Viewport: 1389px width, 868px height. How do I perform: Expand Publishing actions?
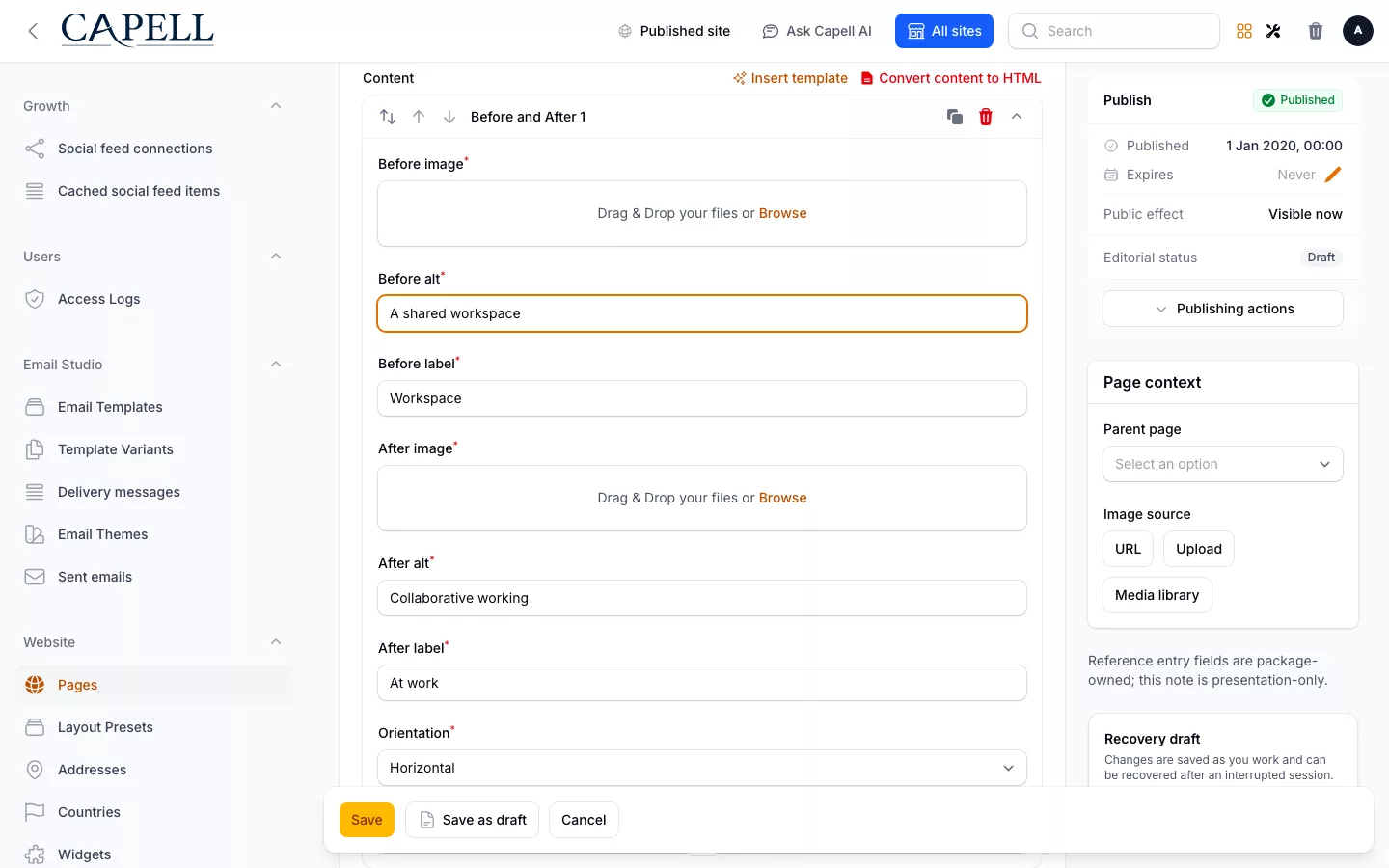point(1223,309)
